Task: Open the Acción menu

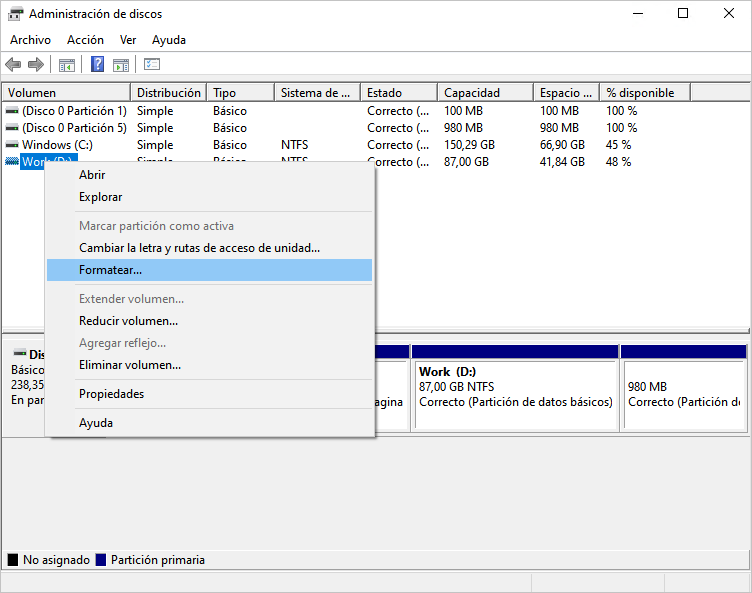Action: click(85, 40)
